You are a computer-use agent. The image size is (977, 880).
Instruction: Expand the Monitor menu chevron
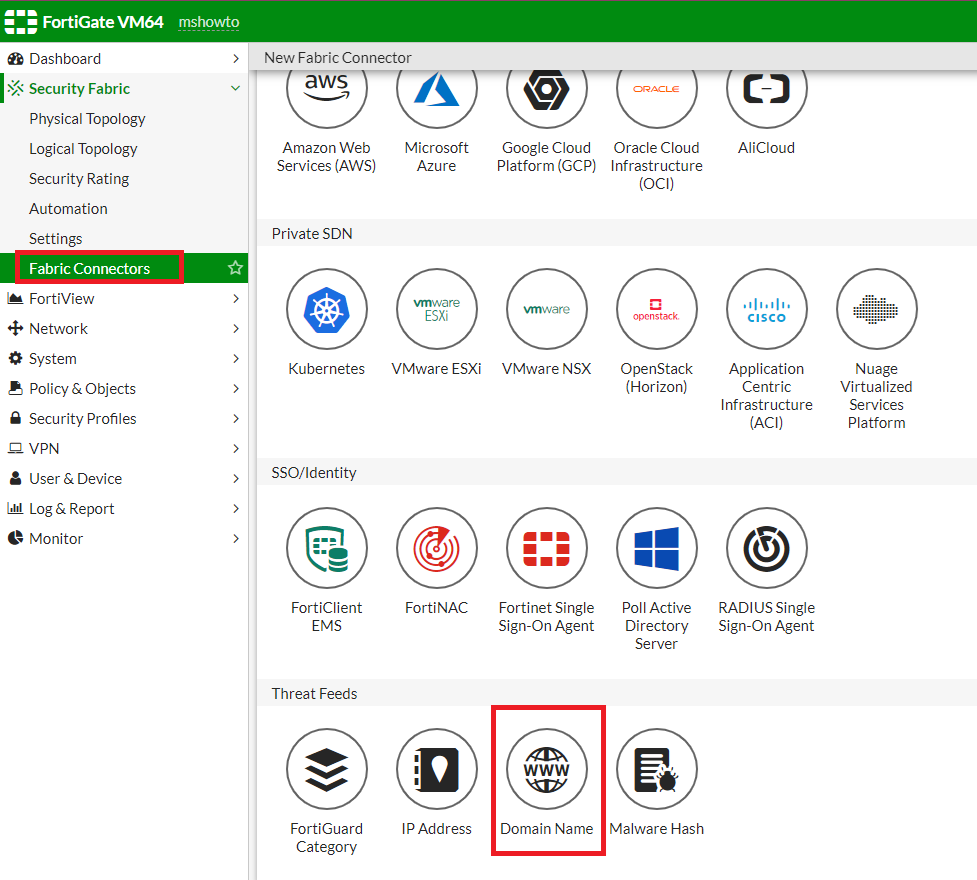coord(236,538)
